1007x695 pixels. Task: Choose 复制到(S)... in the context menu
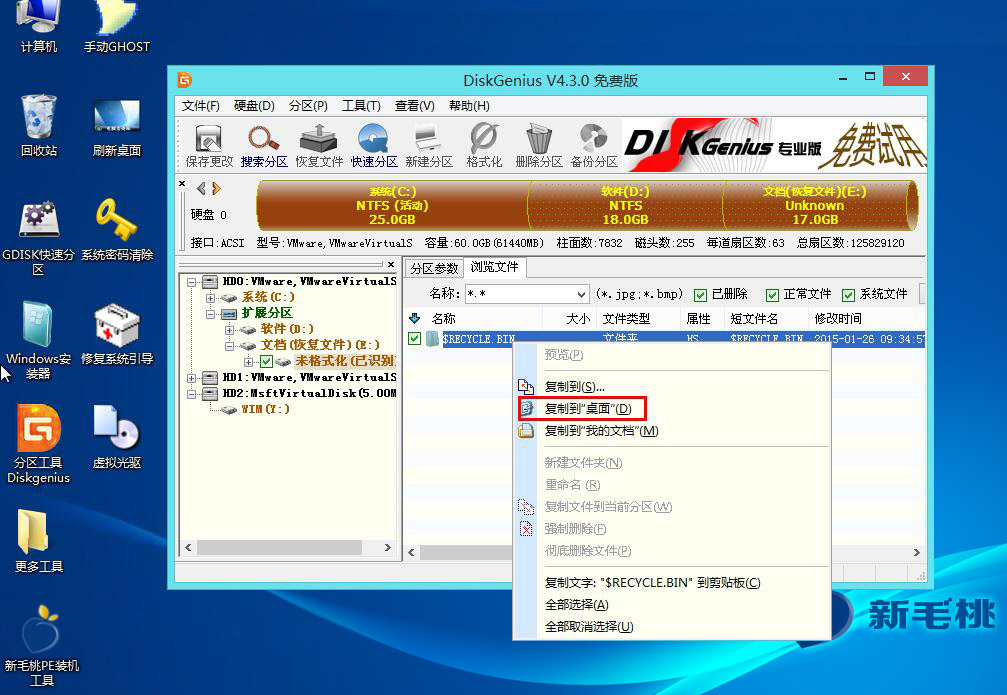672,387
